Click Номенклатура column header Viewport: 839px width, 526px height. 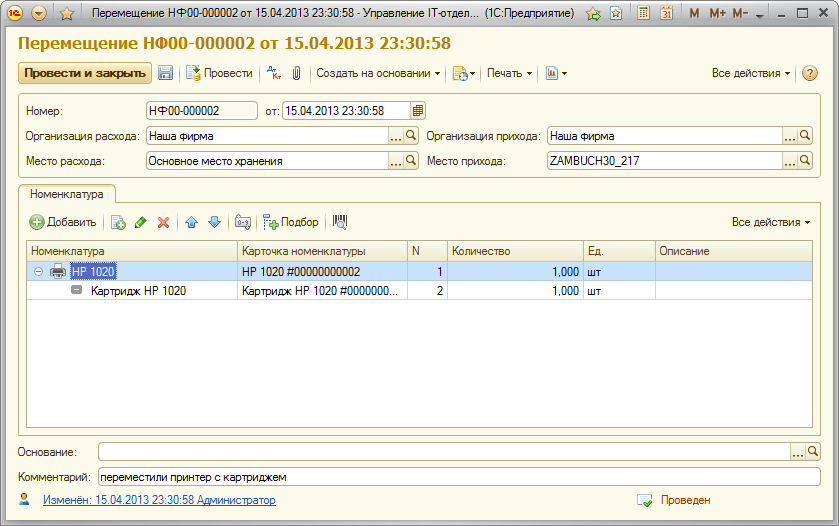pyautogui.click(x=132, y=251)
